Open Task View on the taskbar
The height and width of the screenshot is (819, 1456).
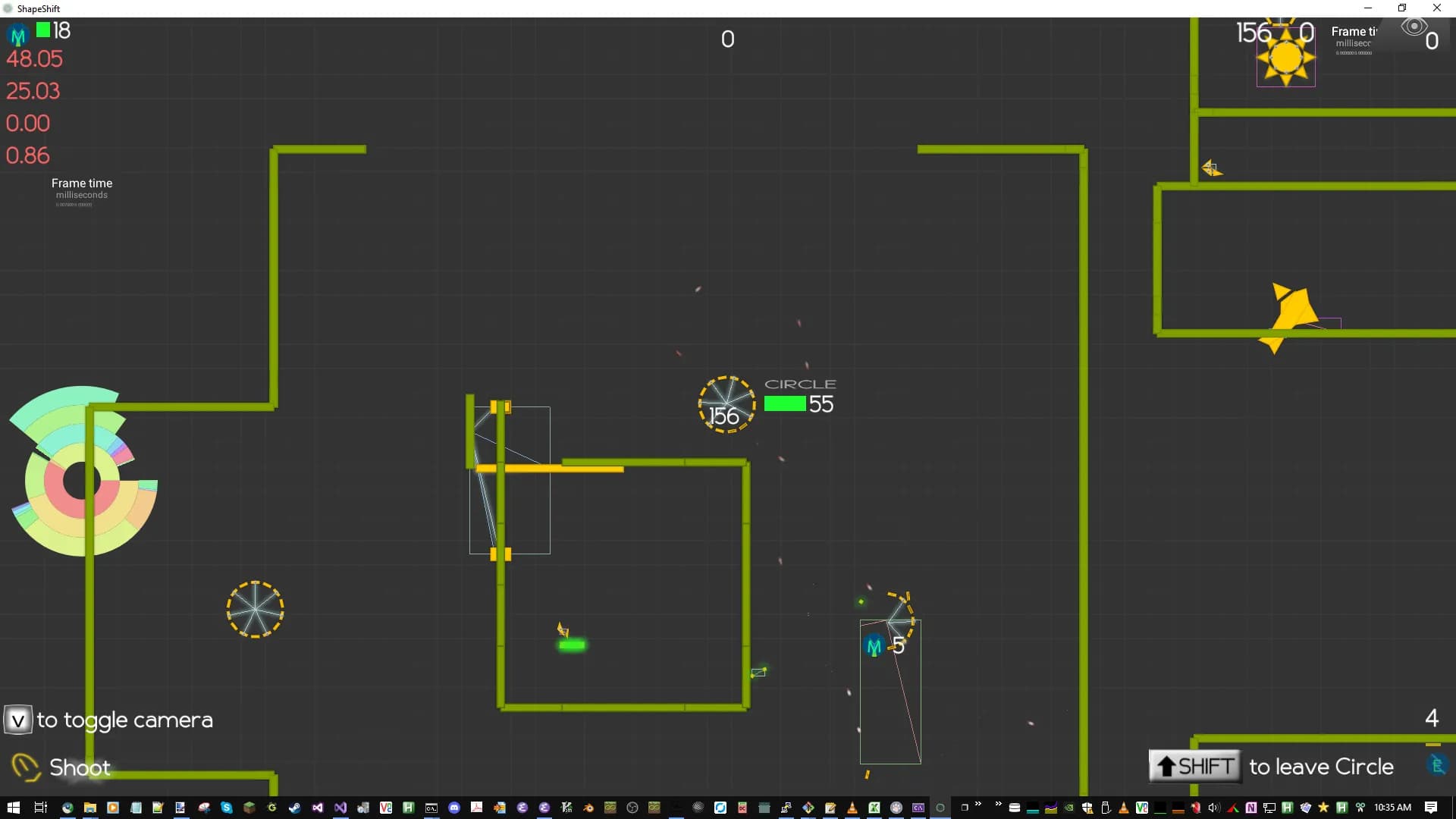click(41, 808)
